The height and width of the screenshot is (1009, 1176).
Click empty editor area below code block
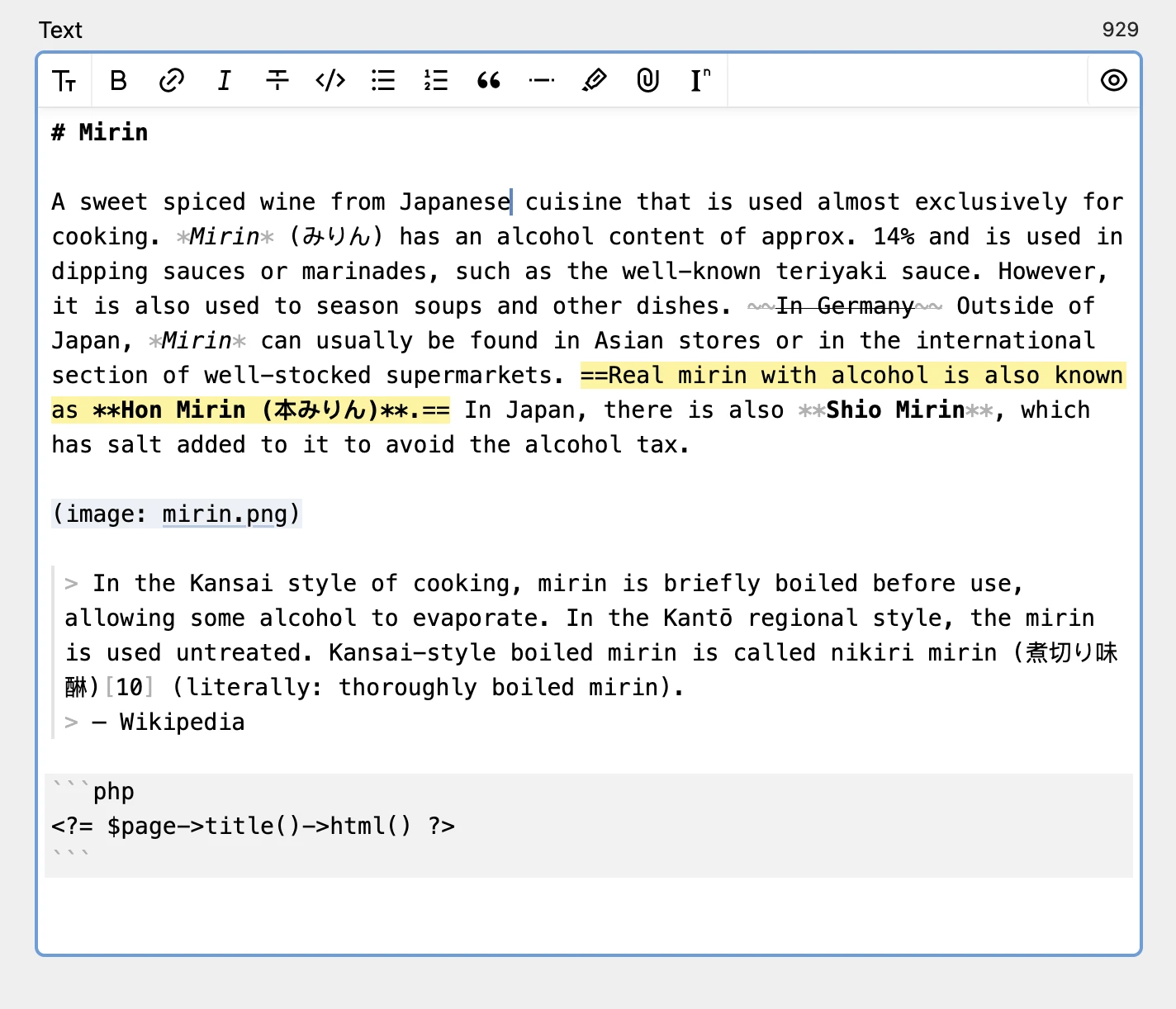589,915
